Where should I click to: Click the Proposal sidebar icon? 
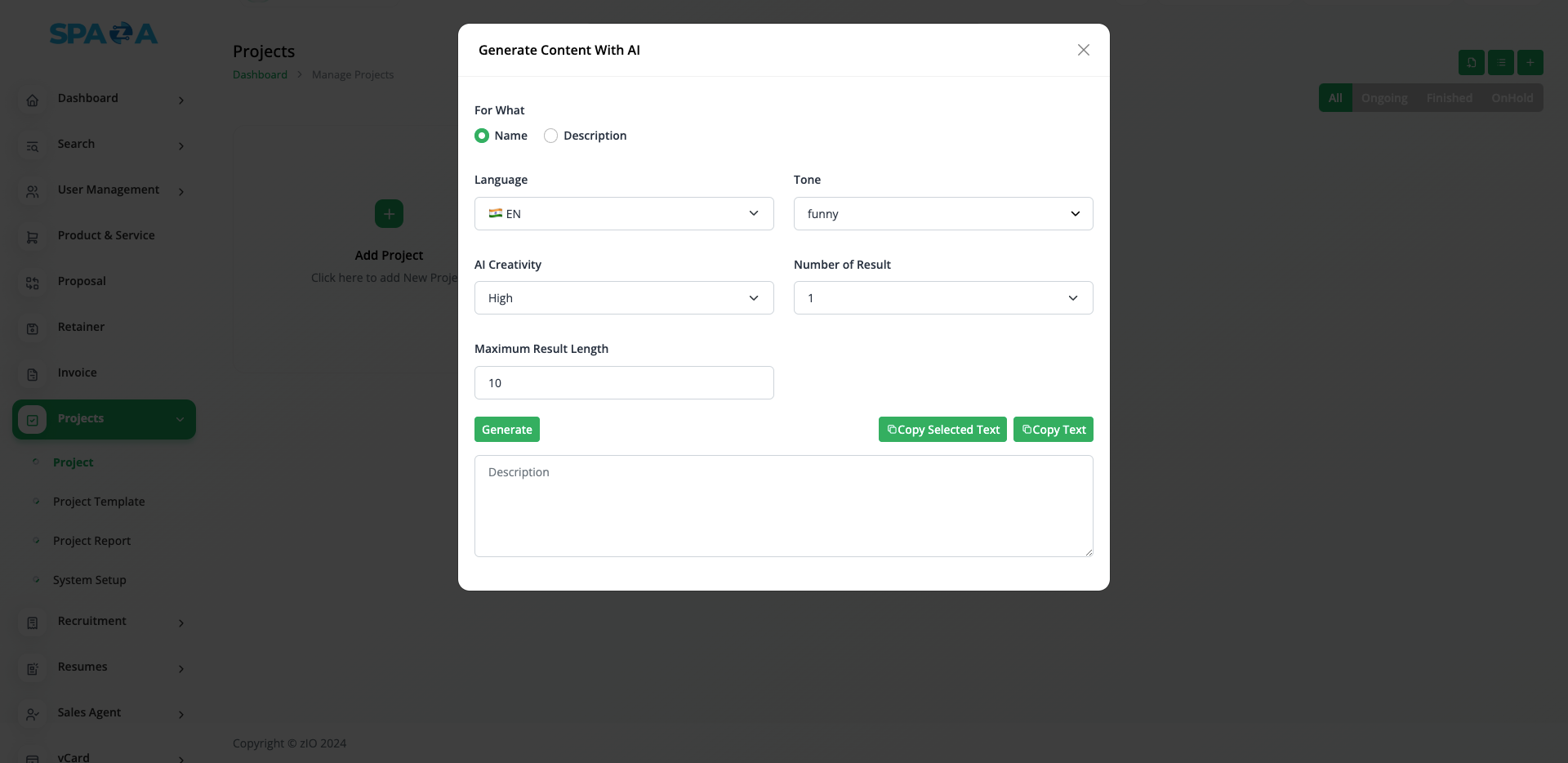coord(33,283)
